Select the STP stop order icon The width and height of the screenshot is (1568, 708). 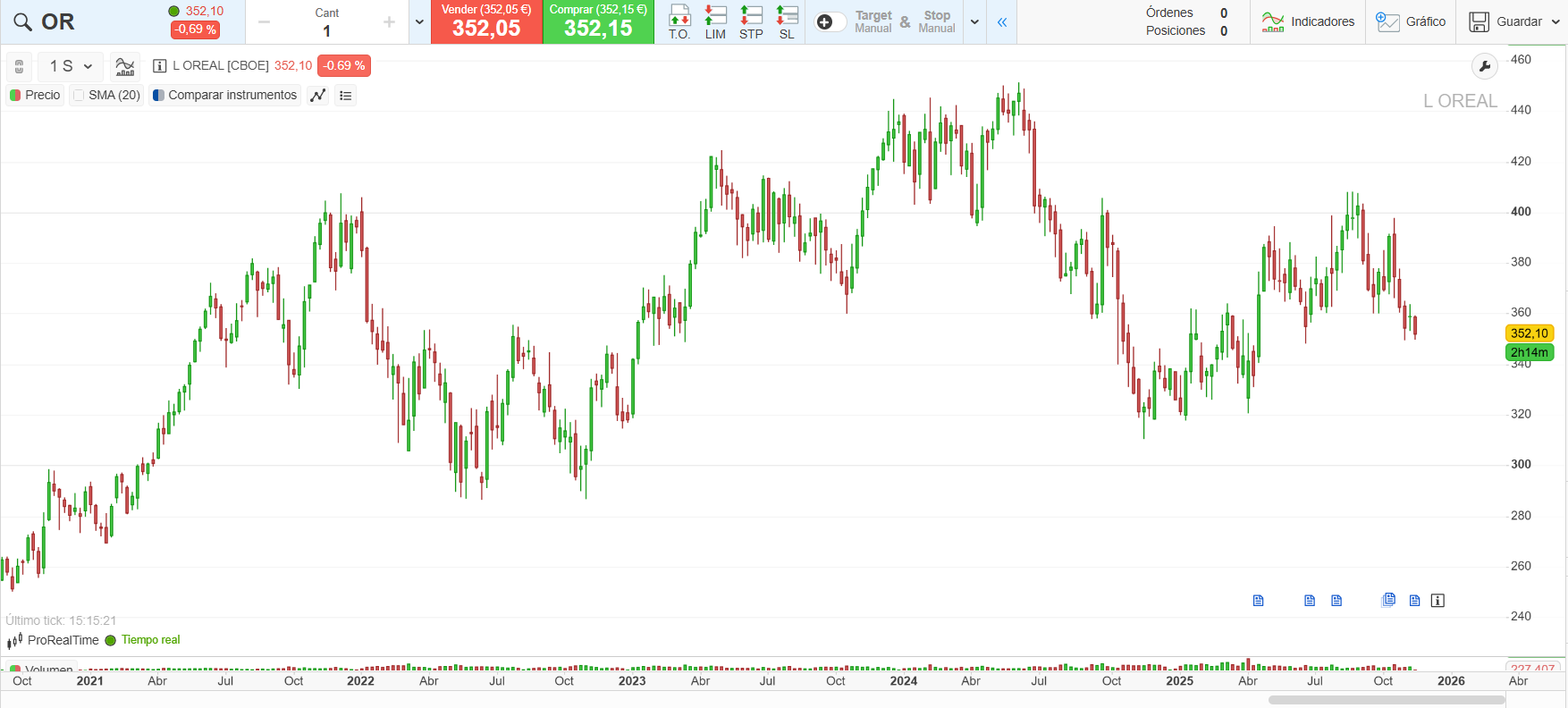pos(751,21)
